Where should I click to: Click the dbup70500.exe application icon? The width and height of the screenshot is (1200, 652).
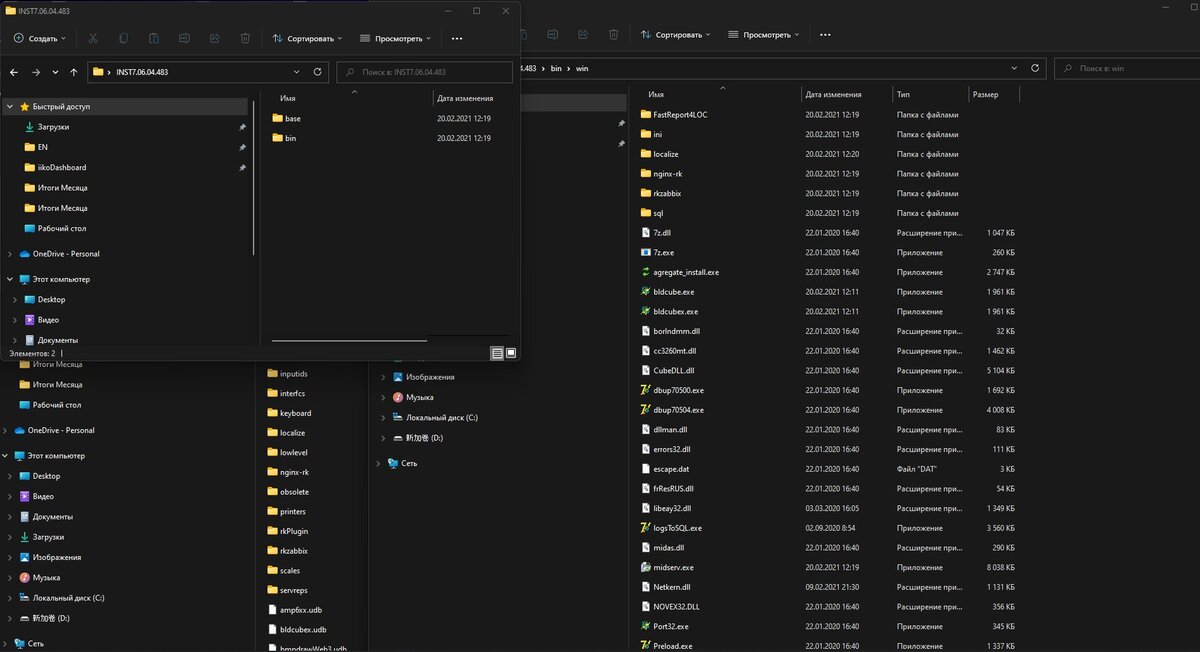coord(646,390)
